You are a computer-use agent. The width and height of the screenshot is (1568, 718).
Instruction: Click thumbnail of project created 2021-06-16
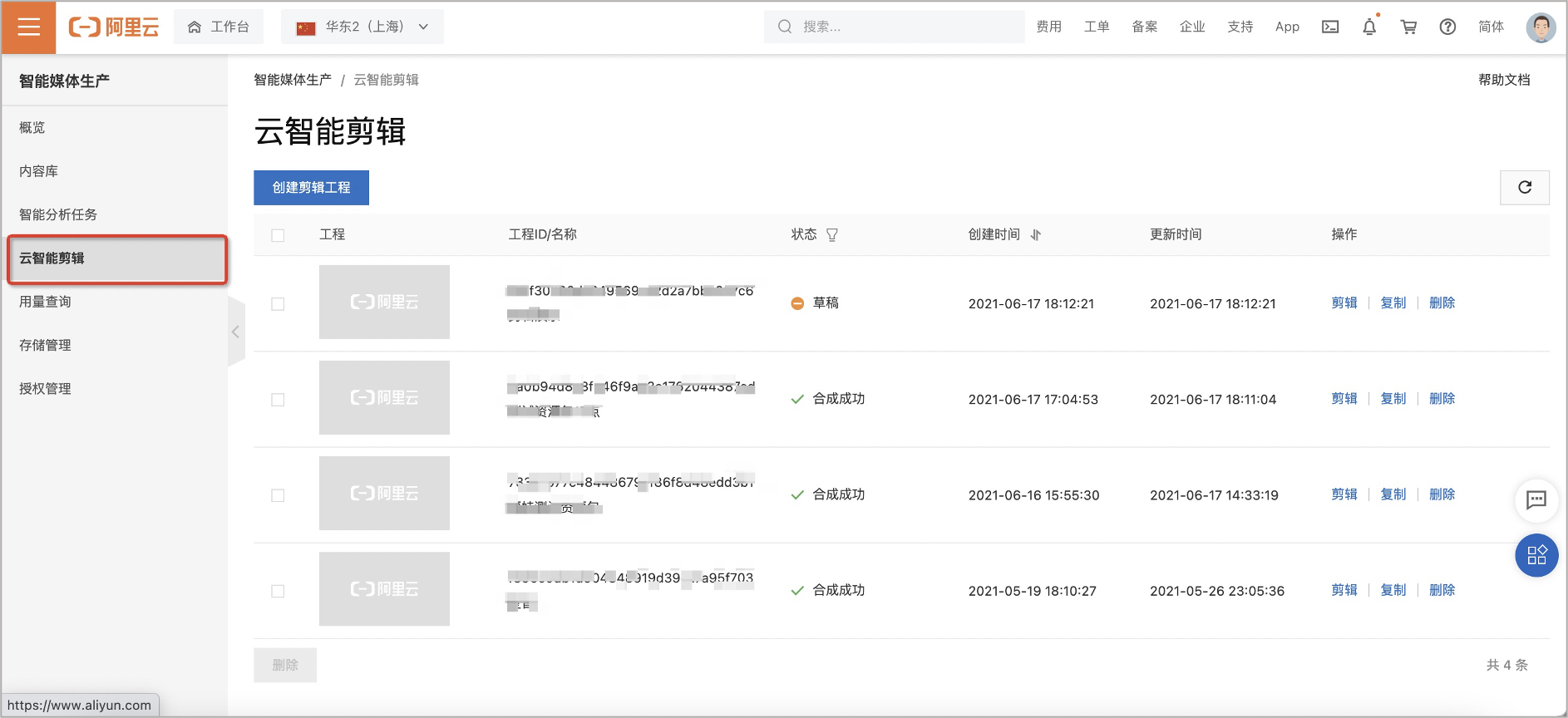pyautogui.click(x=384, y=493)
